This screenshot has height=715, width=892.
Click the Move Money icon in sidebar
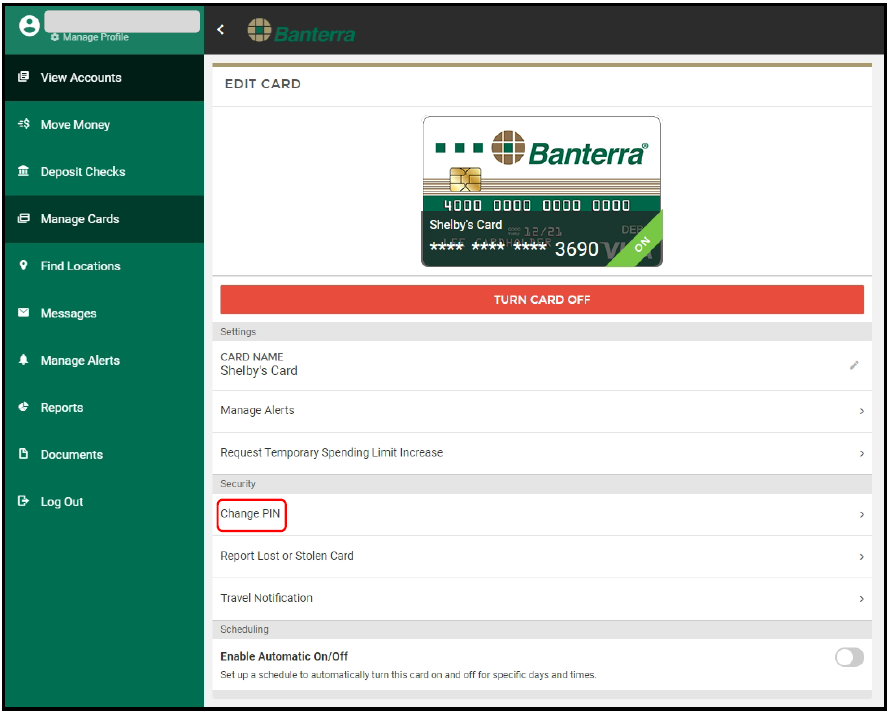(24, 125)
